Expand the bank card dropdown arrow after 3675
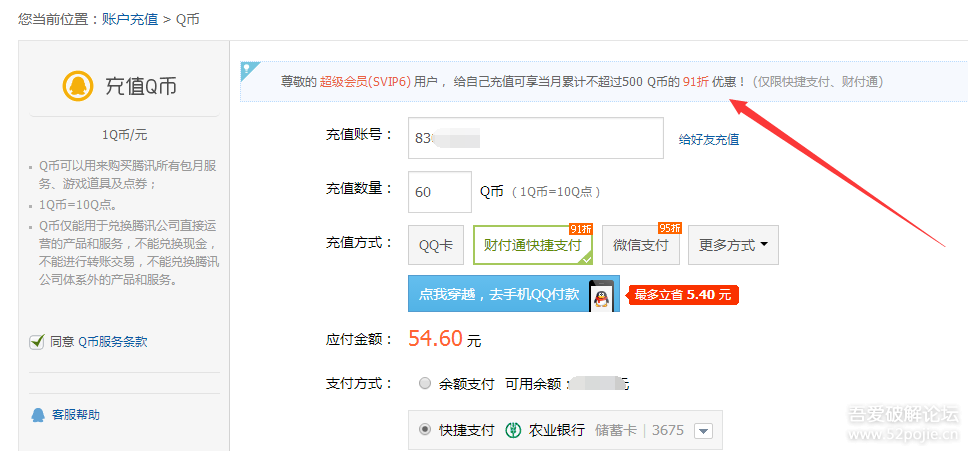Viewport: 968px width, 451px height. pos(703,431)
